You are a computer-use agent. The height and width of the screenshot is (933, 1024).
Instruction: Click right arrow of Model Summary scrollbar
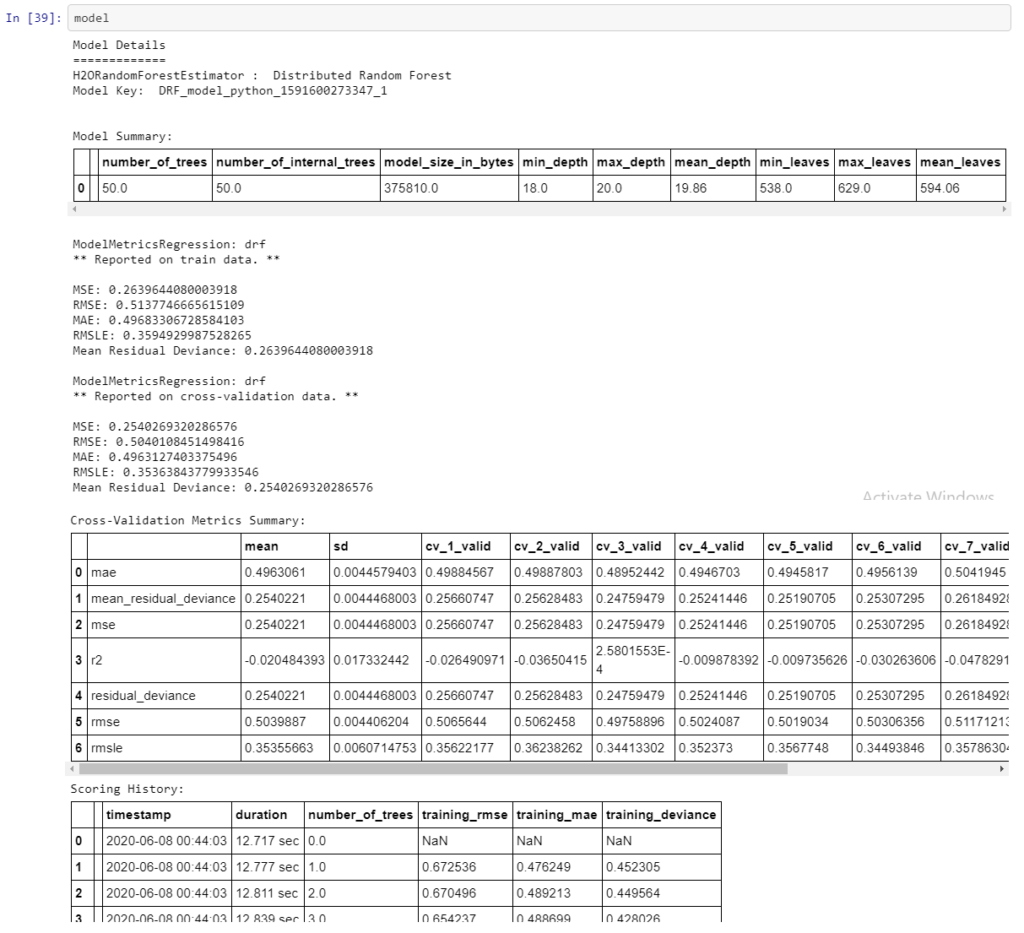(x=1004, y=209)
